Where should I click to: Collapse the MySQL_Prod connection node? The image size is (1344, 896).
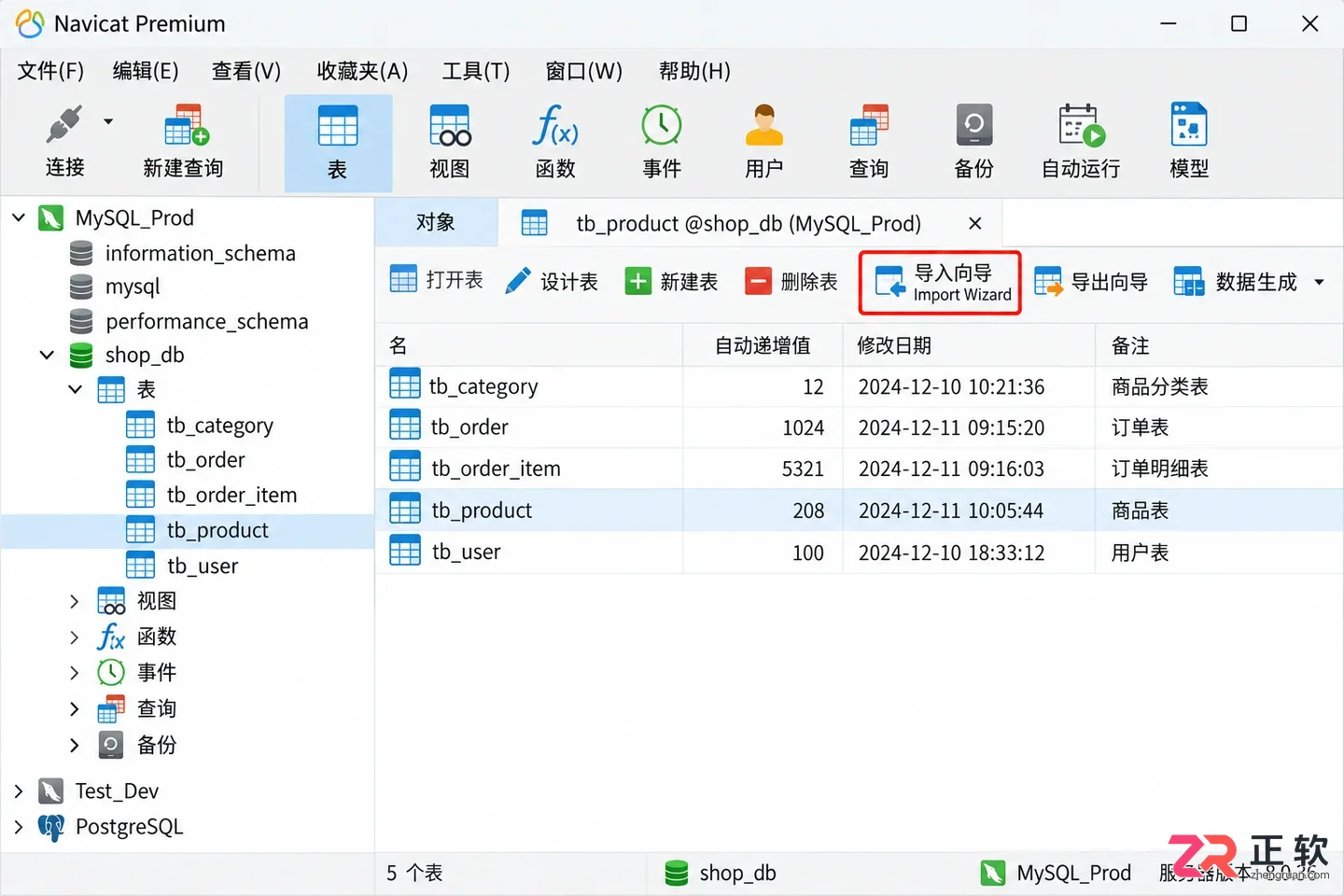point(19,217)
